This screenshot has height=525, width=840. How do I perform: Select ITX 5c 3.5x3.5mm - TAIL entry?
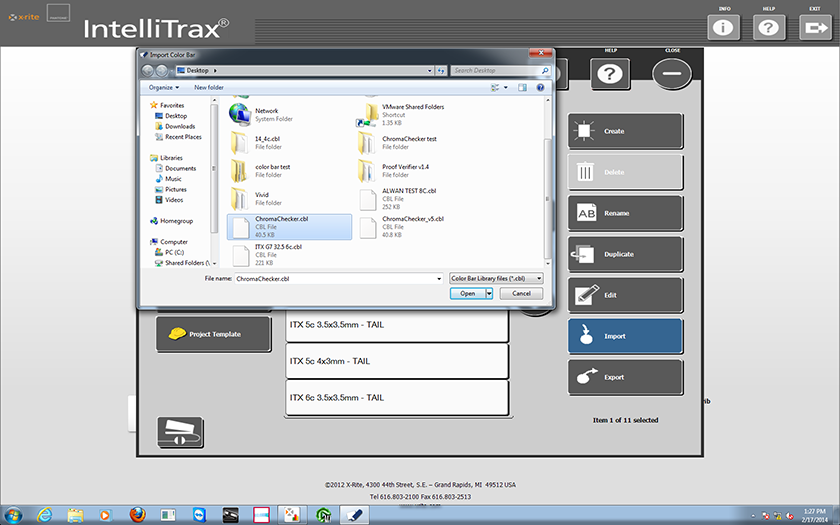point(396,325)
